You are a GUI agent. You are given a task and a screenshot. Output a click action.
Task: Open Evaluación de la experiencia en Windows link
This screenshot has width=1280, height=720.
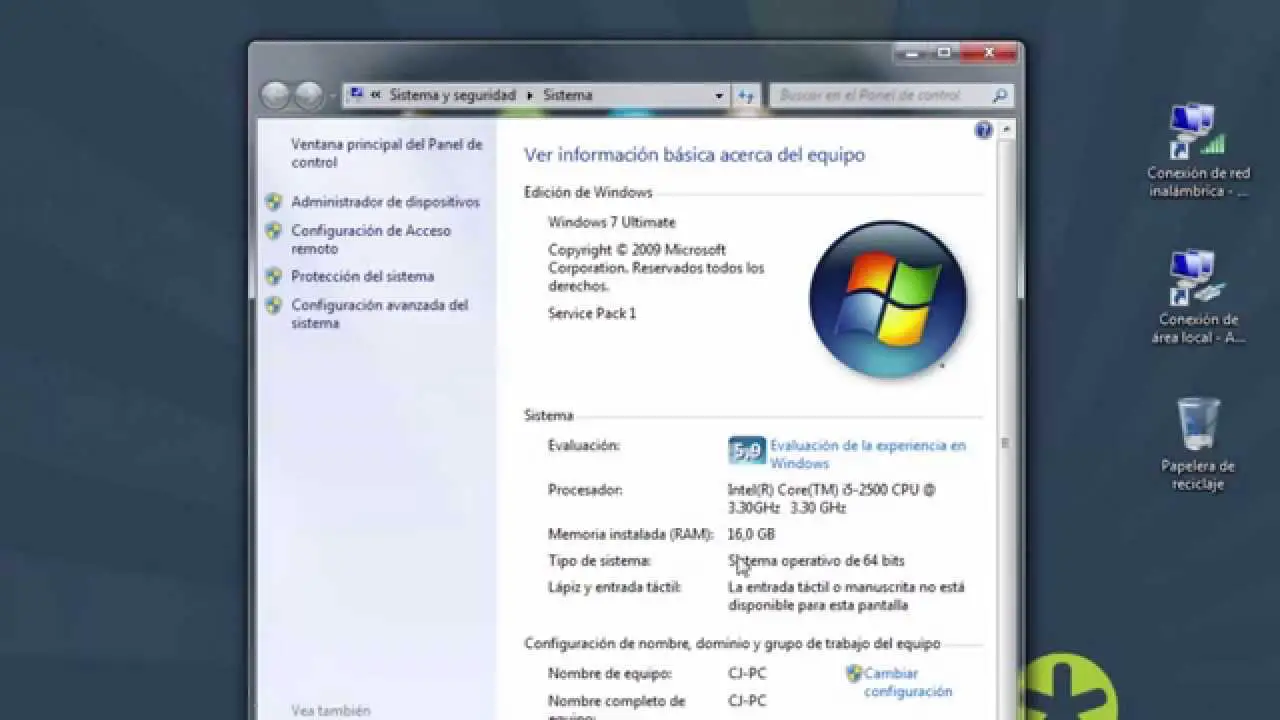tap(868, 454)
